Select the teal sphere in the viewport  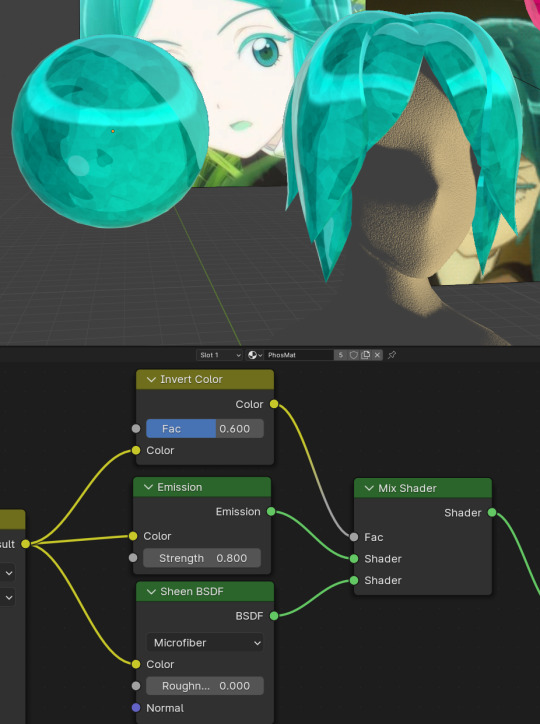[110, 132]
